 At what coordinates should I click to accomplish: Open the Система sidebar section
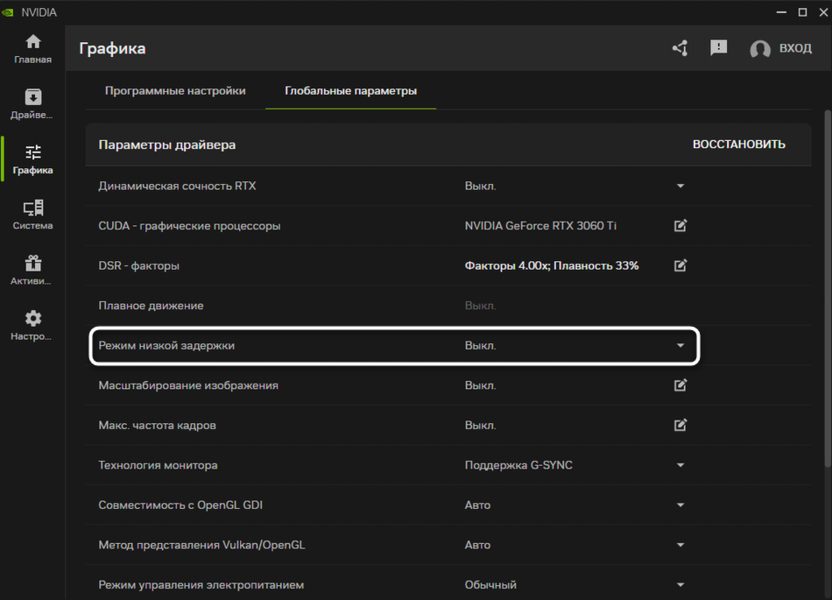(33, 214)
